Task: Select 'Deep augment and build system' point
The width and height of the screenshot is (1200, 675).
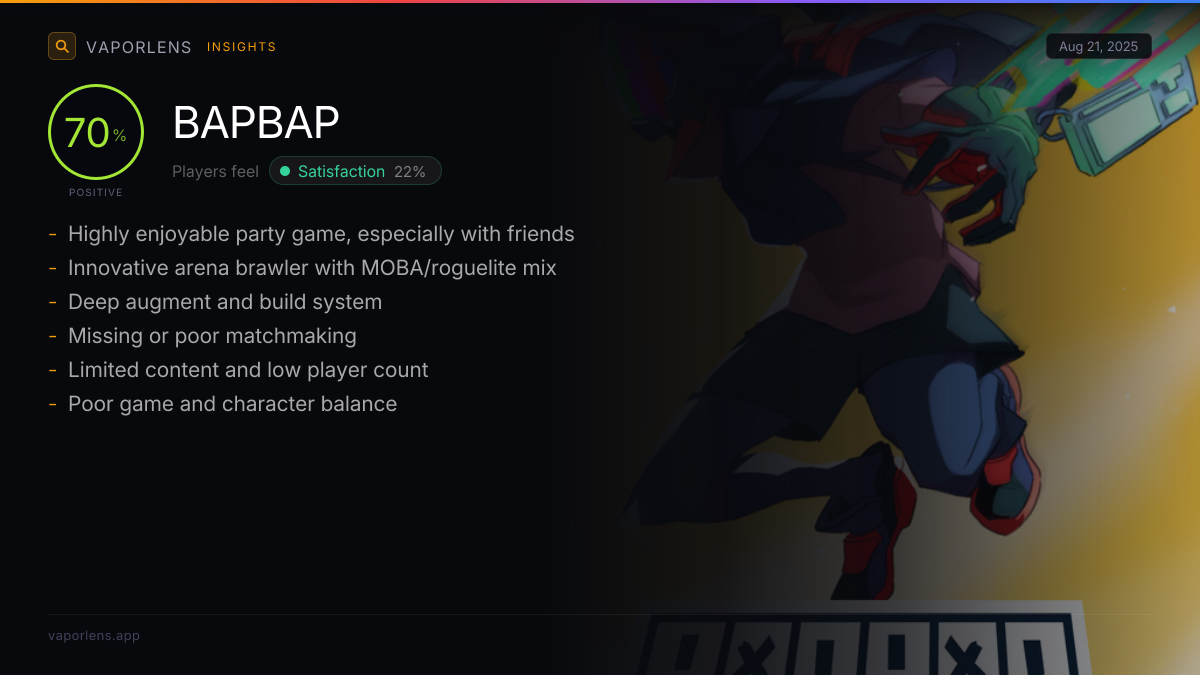Action: click(x=225, y=302)
